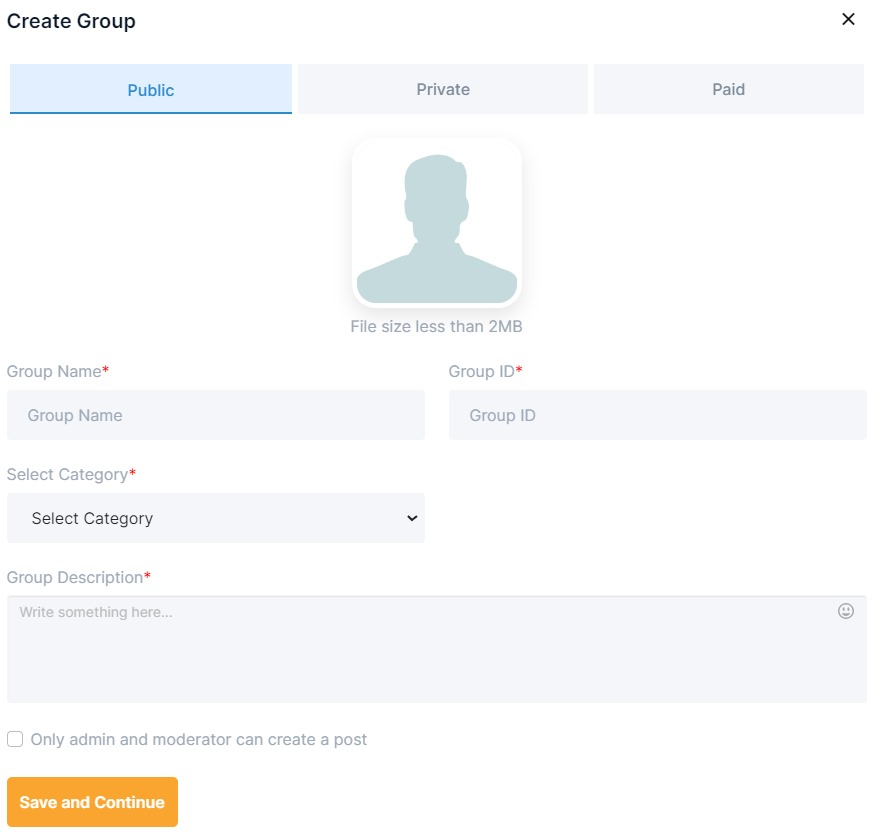Click the Select Category field label
The height and width of the screenshot is (838, 883).
[x=67, y=474]
